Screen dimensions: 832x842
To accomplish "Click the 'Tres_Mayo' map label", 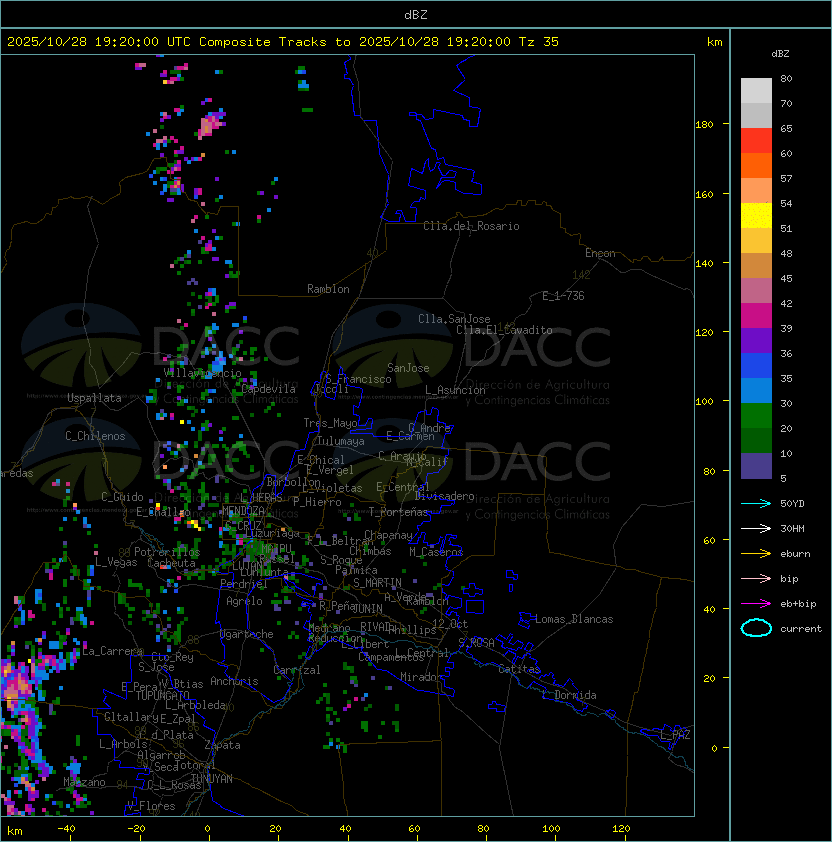I will point(330,423).
